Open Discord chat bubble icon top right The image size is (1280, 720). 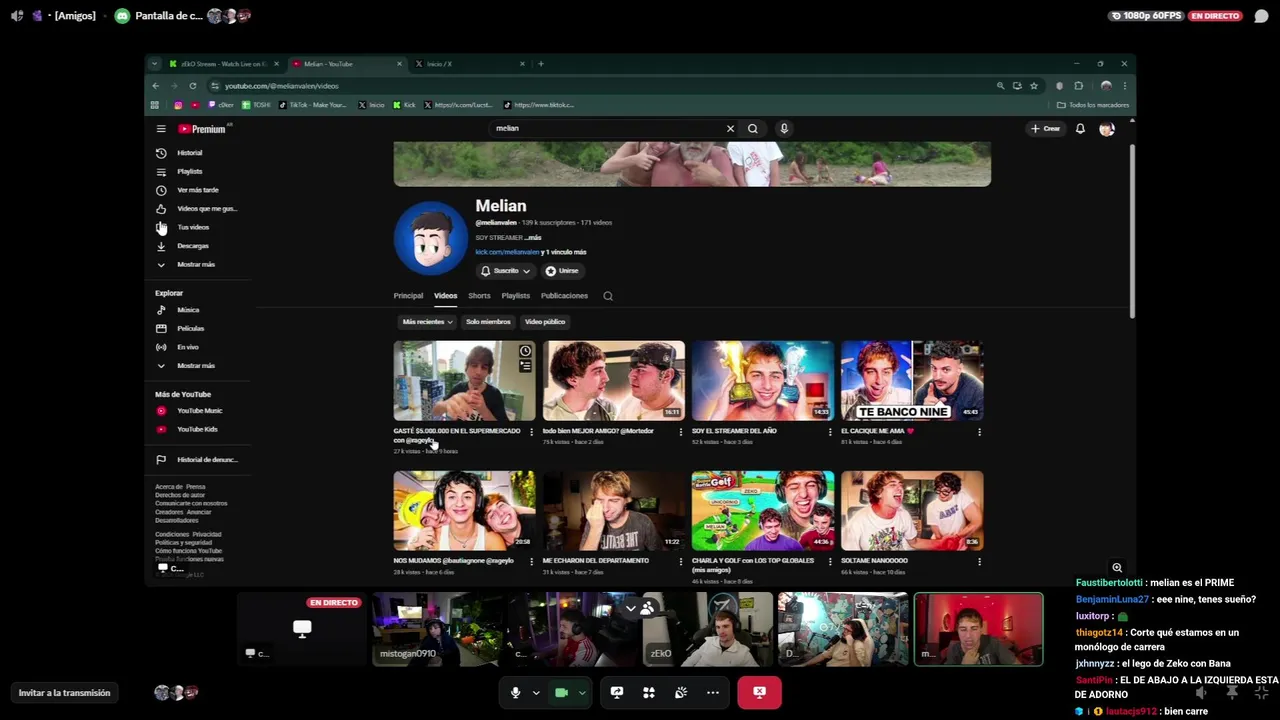[x=1261, y=16]
